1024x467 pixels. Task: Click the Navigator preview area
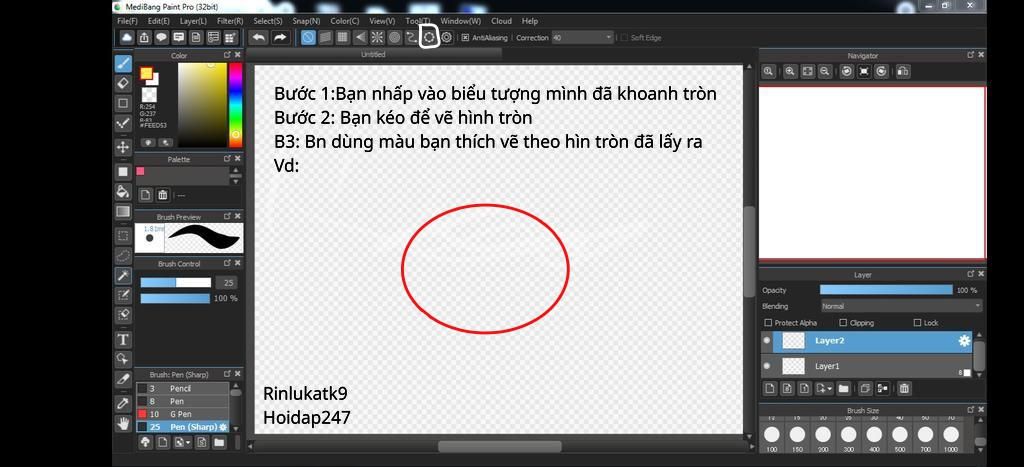[x=872, y=172]
